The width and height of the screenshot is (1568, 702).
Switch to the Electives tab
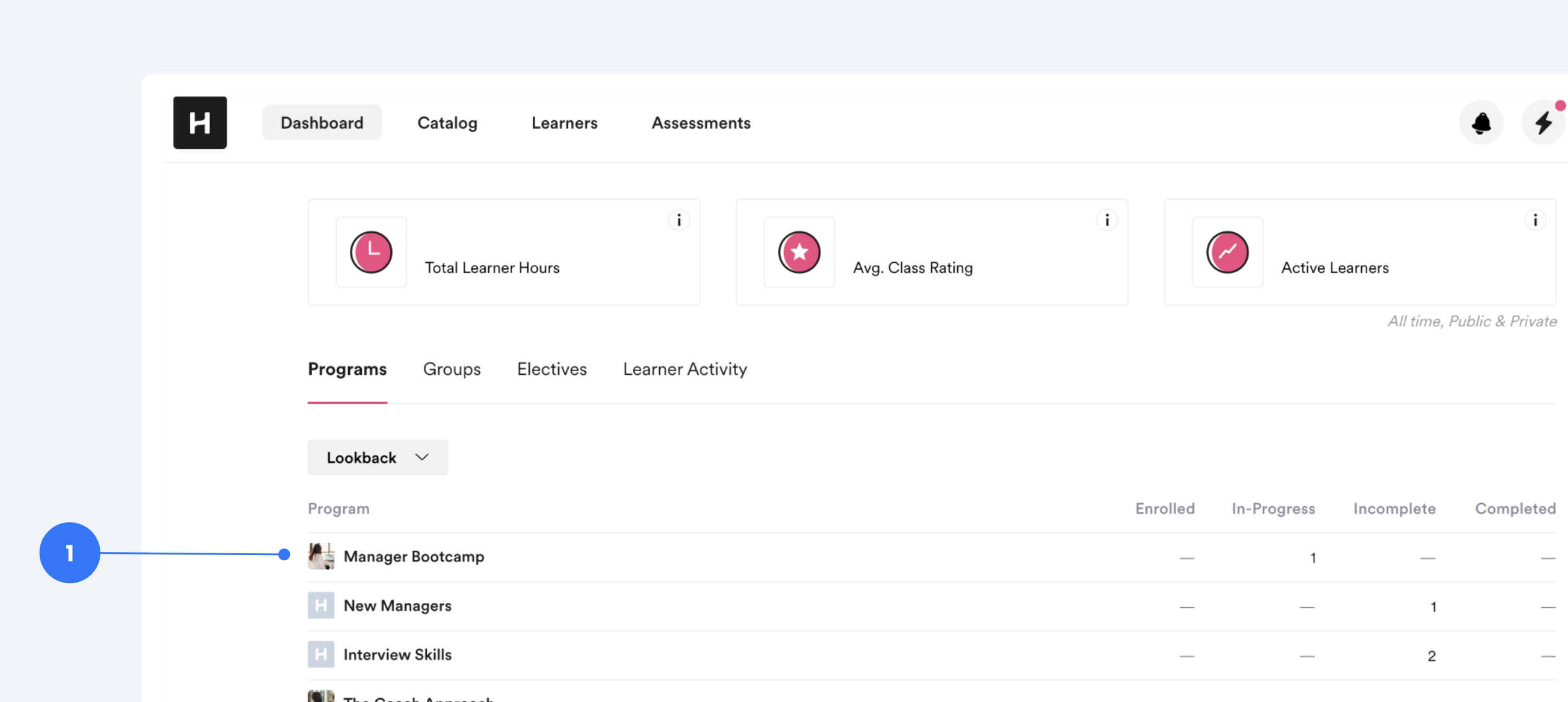click(x=551, y=369)
